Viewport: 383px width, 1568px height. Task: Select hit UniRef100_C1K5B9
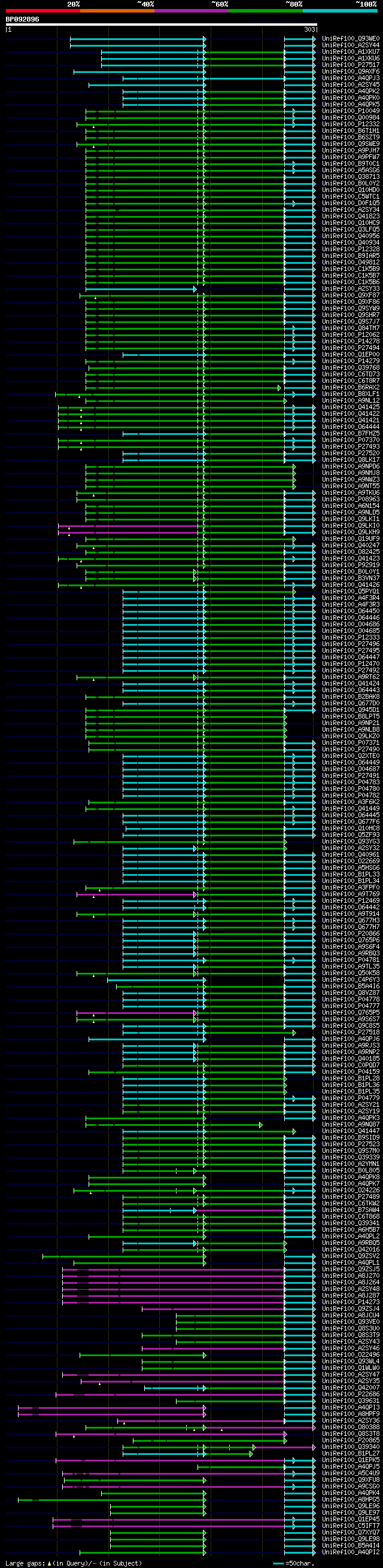click(351, 269)
